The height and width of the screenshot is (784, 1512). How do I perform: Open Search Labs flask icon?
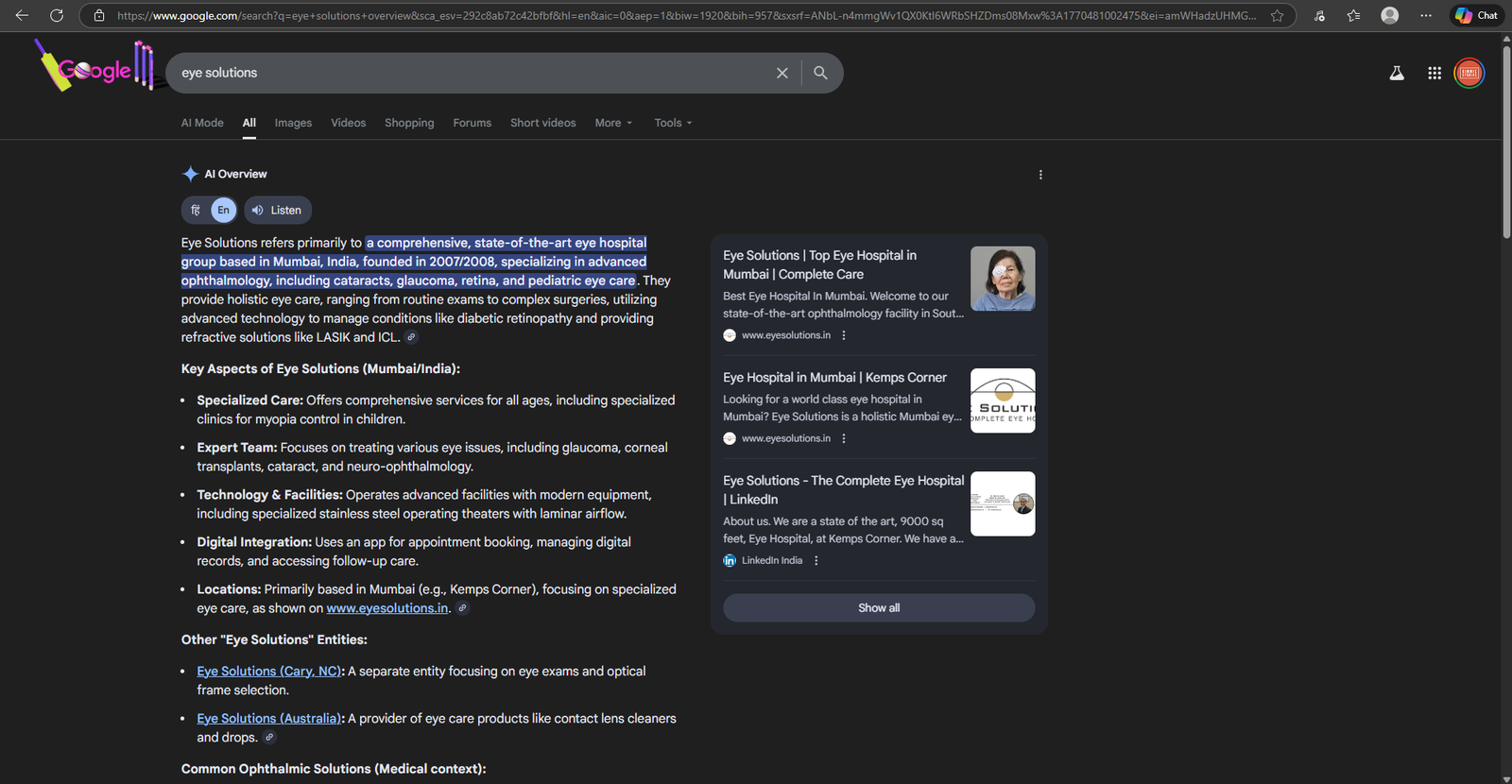(1397, 73)
